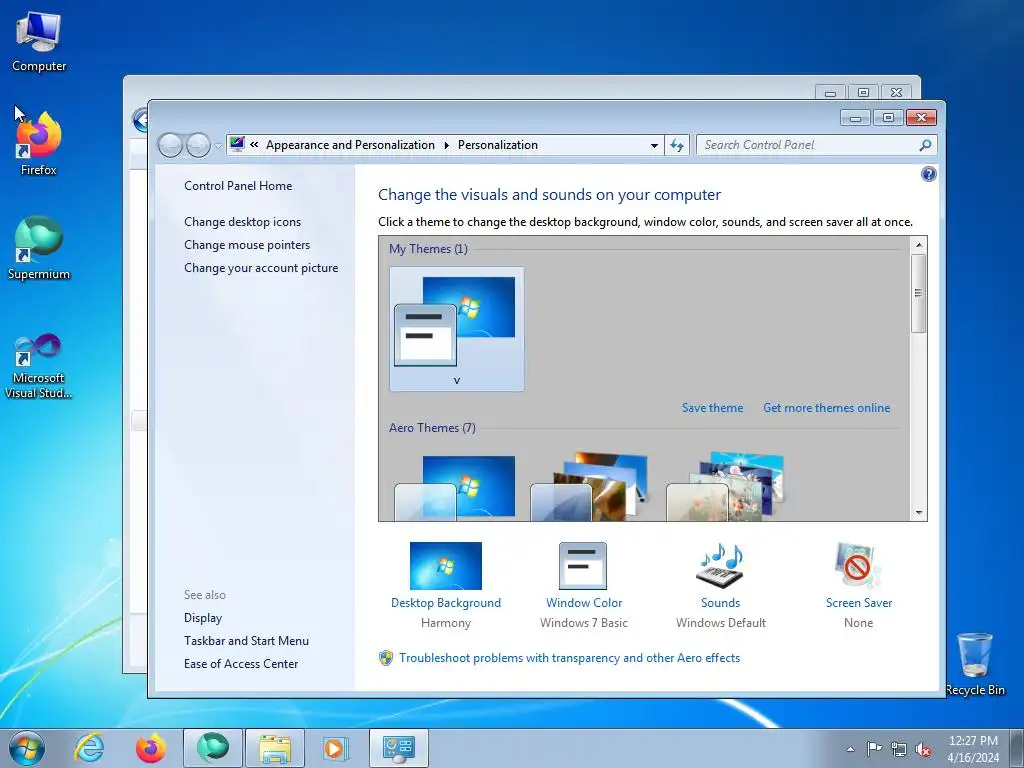Open Ease of Access Center link

[x=240, y=664]
